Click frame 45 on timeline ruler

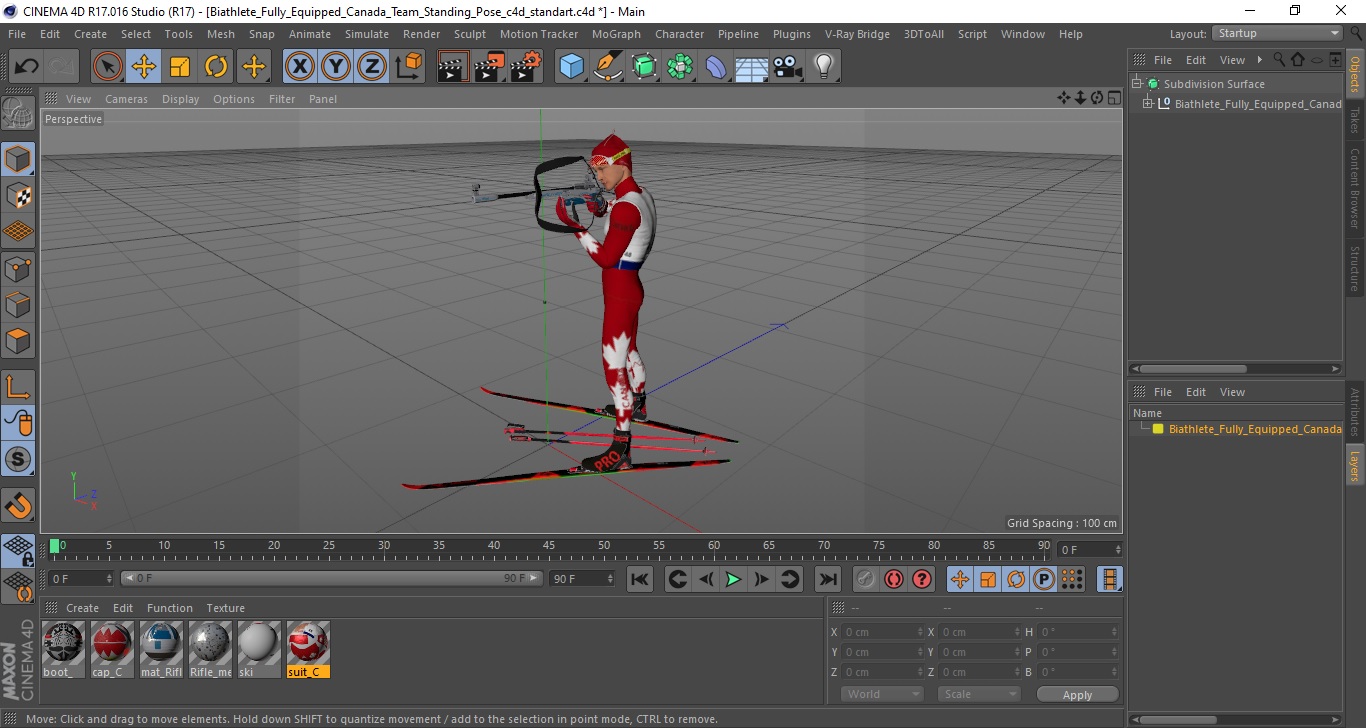click(x=549, y=547)
